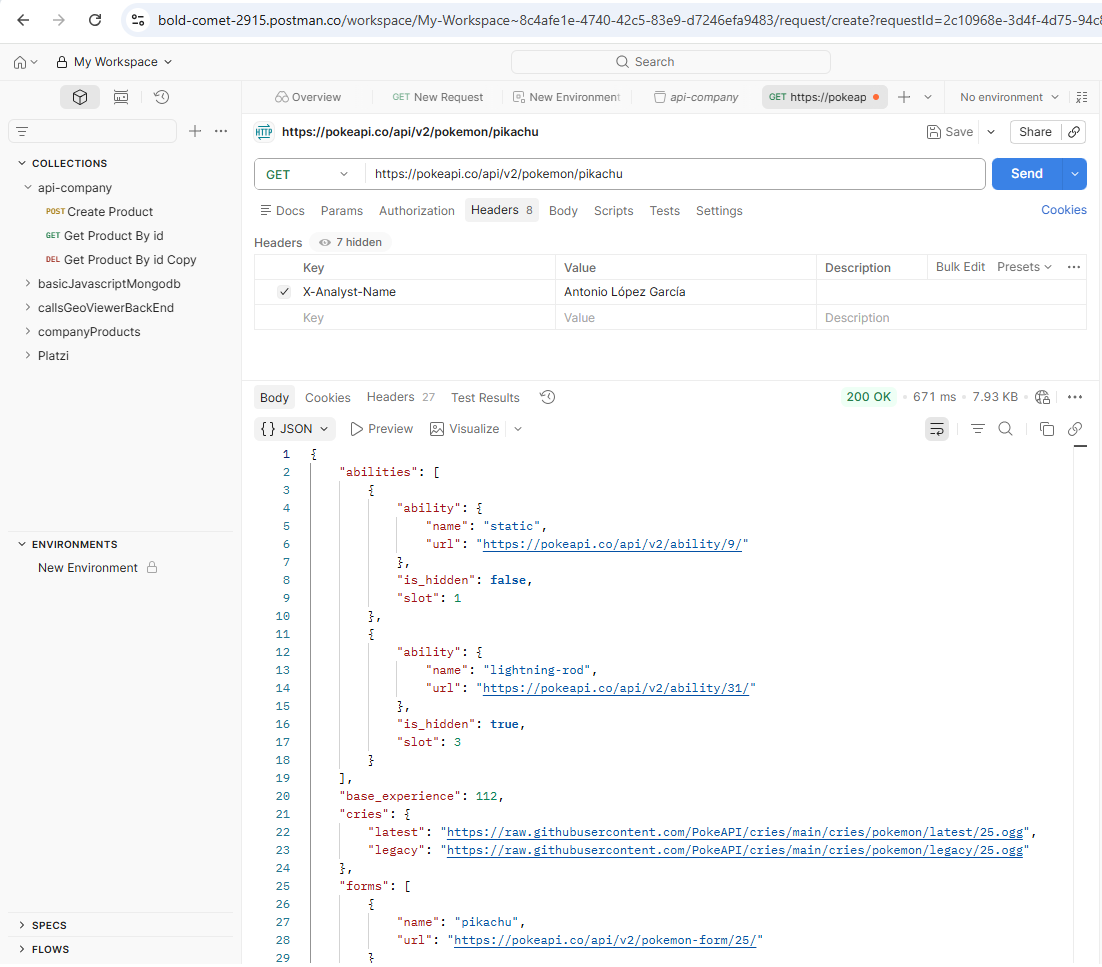Click the Save button

pyautogui.click(x=950, y=131)
